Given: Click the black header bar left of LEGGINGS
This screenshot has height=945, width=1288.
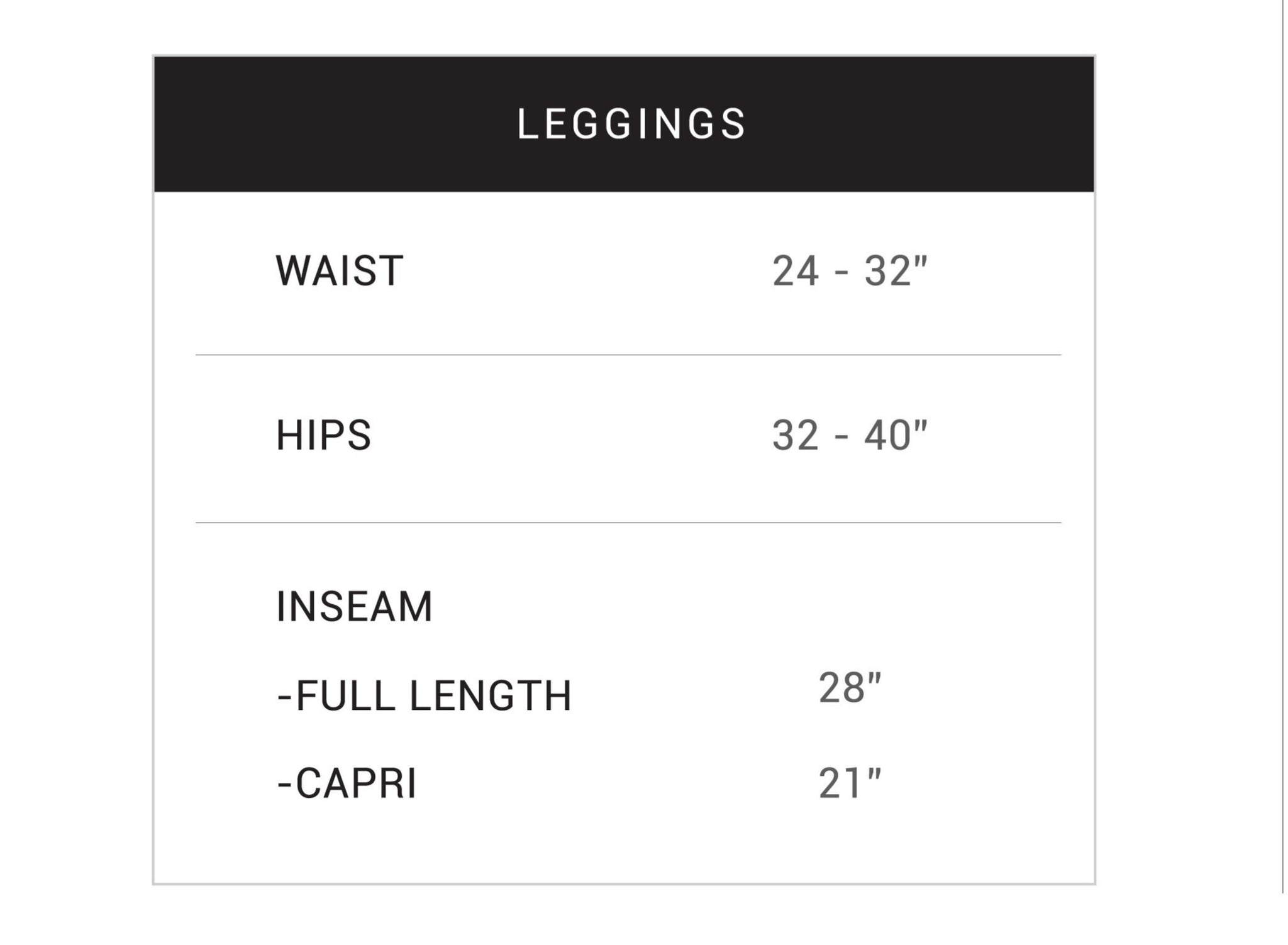Looking at the screenshot, I should click(x=333, y=124).
